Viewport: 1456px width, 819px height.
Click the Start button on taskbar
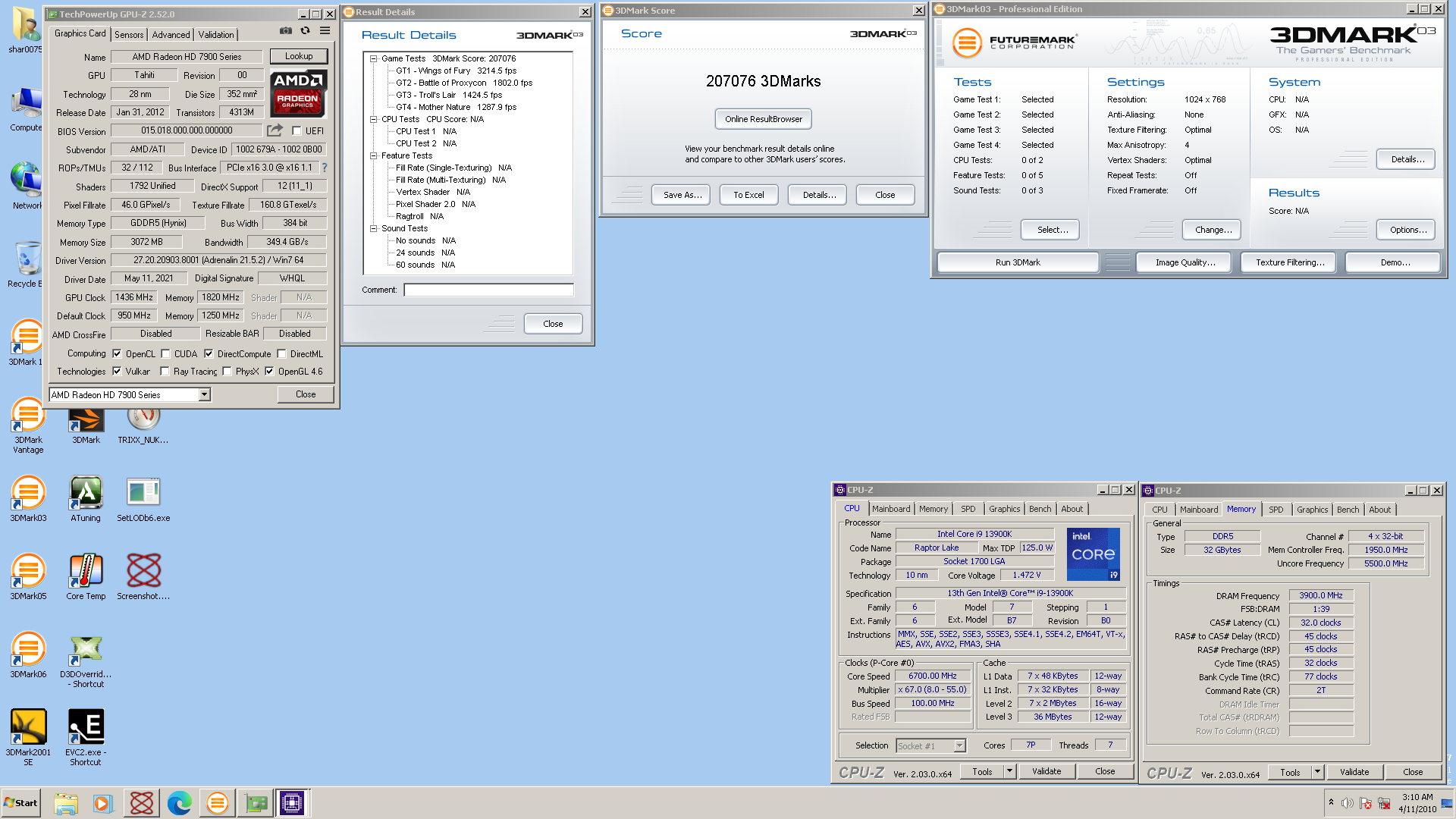20,803
